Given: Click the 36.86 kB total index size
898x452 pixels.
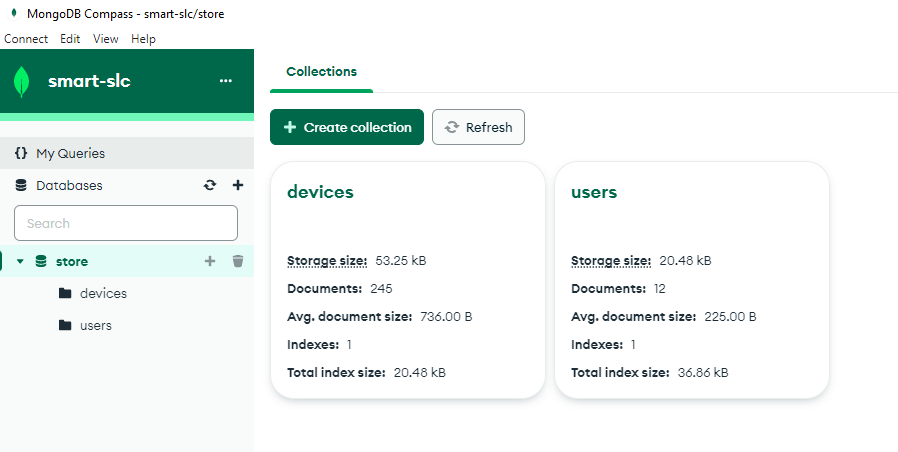Looking at the screenshot, I should pos(703,372).
